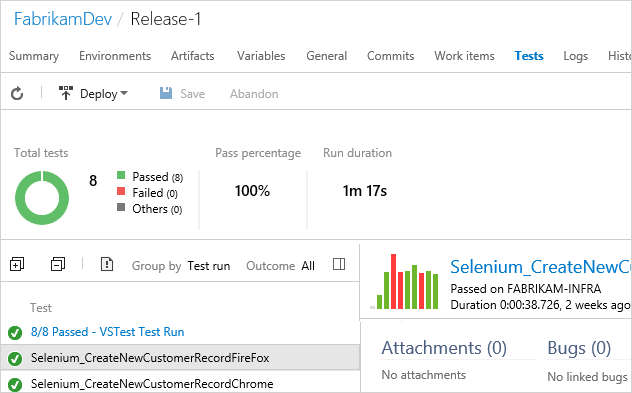Open the Artifacts tab
632x393 pixels.
pos(193,56)
